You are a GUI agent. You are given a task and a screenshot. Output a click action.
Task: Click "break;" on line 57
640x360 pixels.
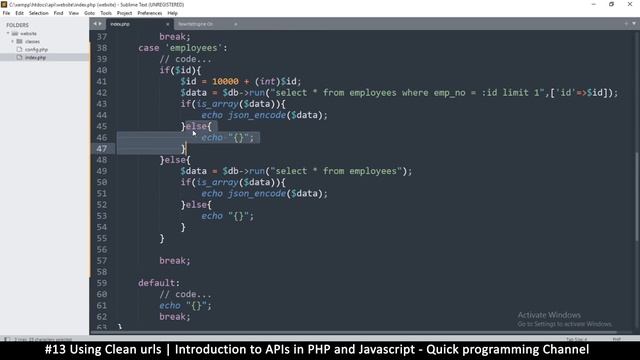(175, 260)
